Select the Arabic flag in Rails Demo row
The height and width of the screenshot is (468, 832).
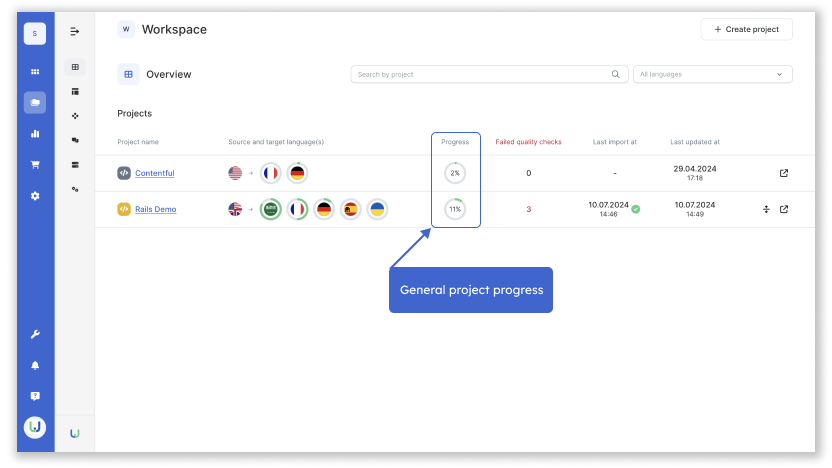coord(271,209)
